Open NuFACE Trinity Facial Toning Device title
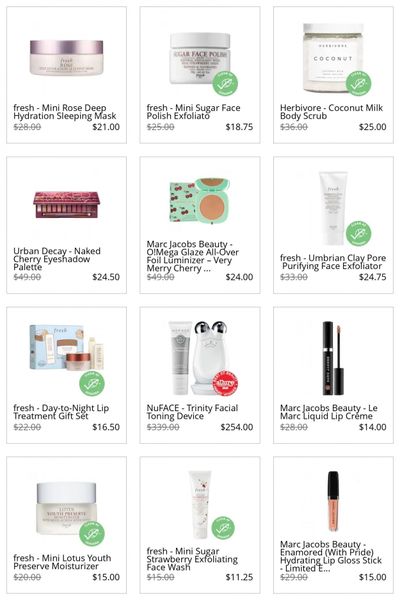400x600 pixels. pyautogui.click(x=192, y=412)
